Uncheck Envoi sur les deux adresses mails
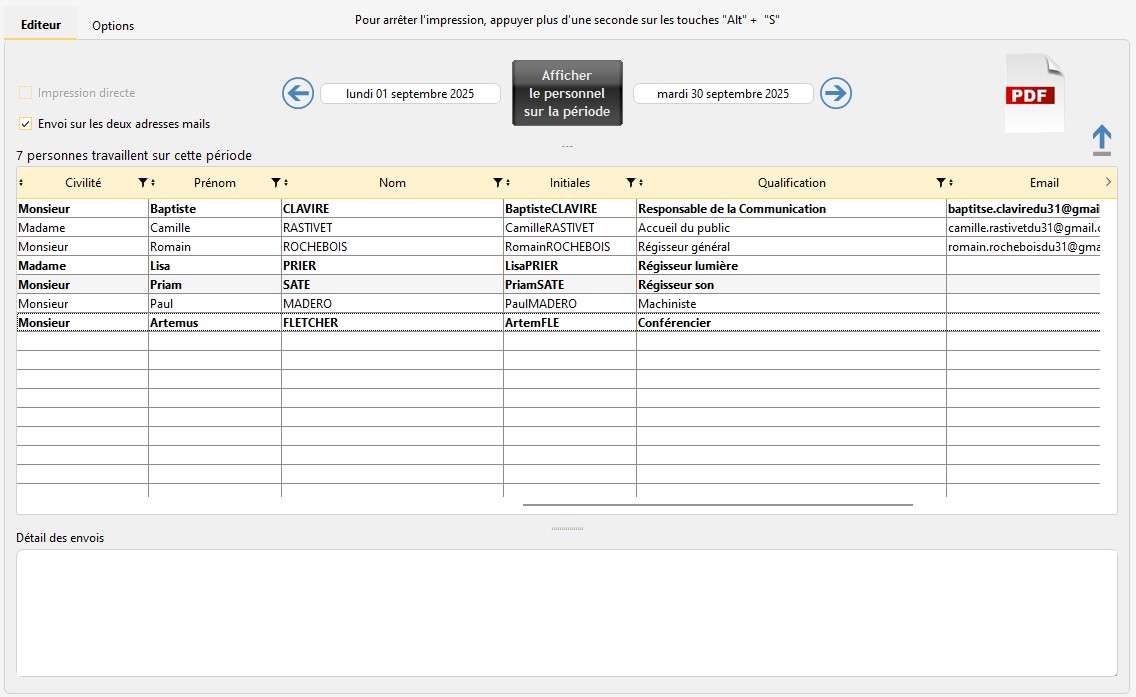Viewport: 1136px width, 697px height. [25, 124]
